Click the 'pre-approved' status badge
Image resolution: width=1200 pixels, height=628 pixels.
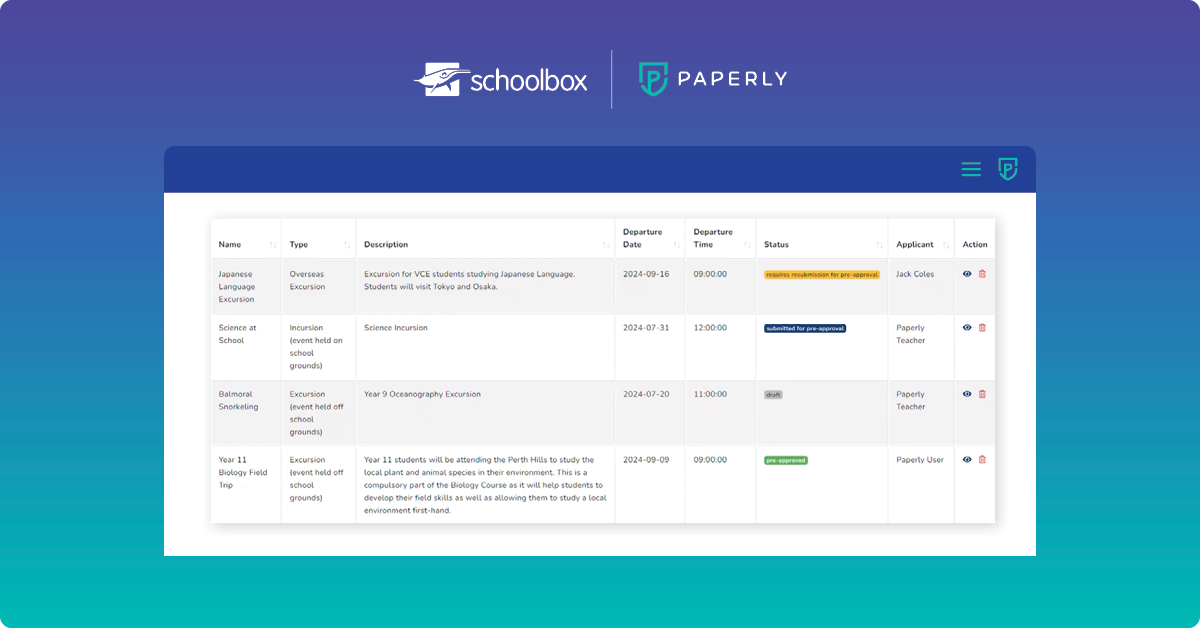(786, 459)
